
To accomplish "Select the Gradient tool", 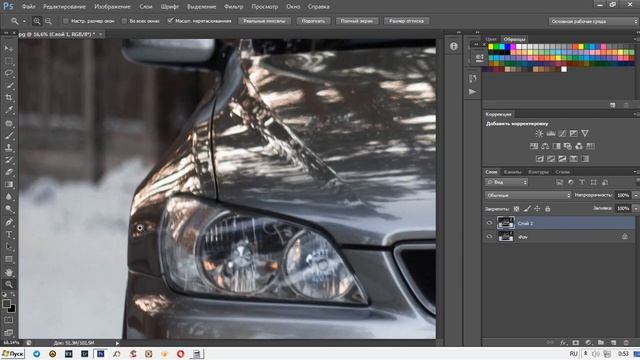I will 9,184.
